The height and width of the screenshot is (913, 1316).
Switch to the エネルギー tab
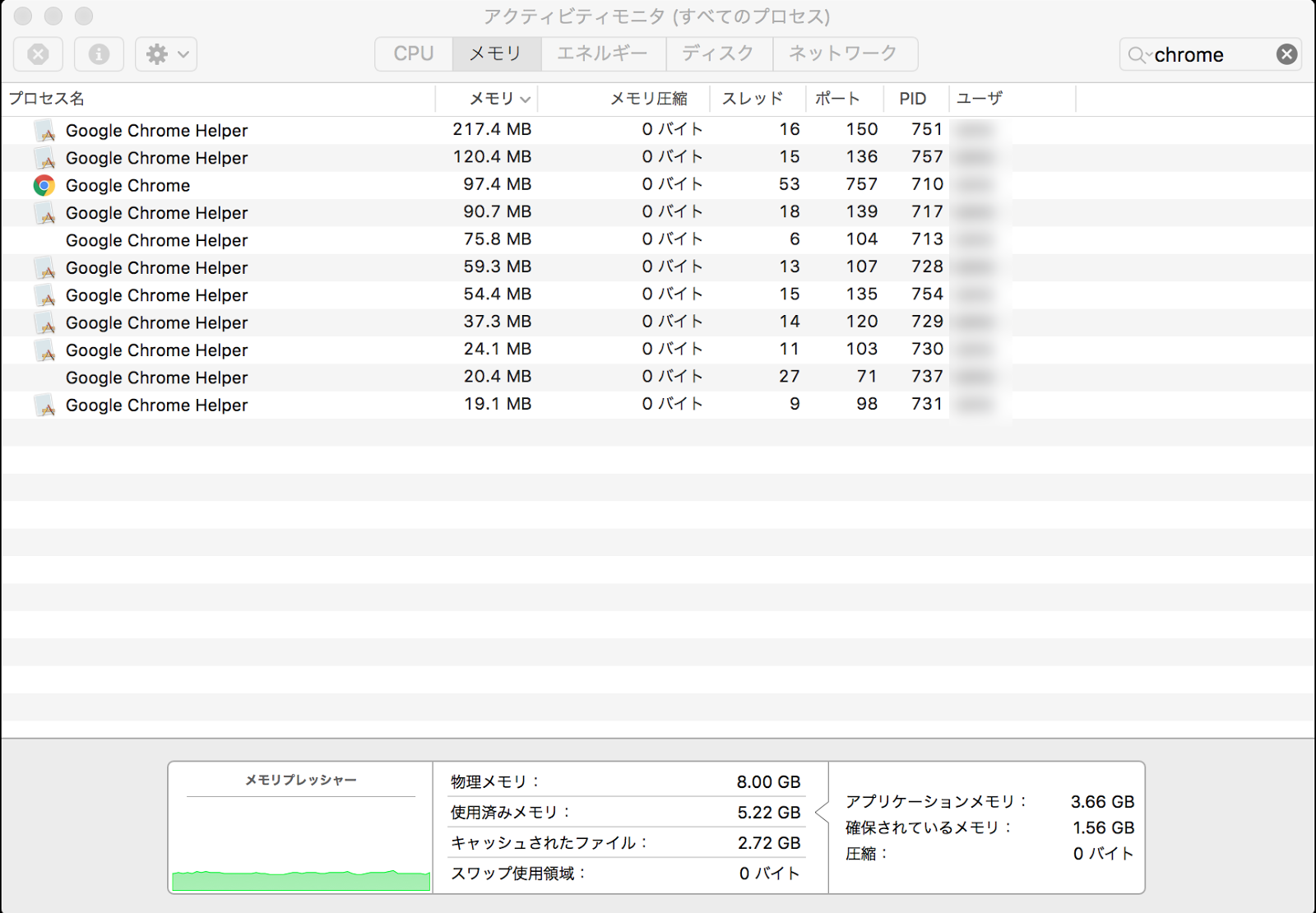click(x=603, y=53)
